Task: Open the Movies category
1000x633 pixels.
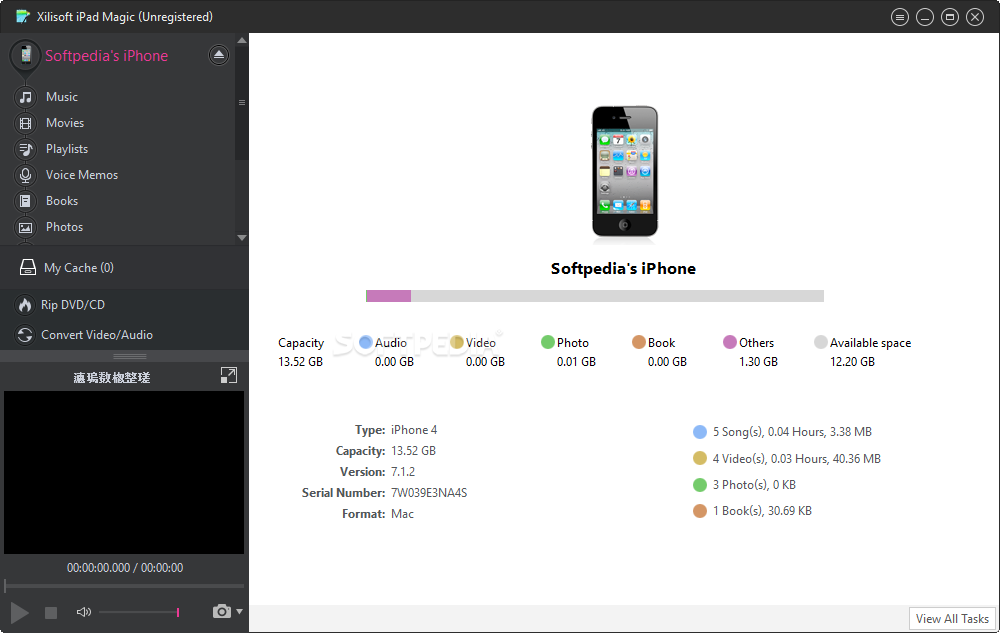Action: (65, 123)
